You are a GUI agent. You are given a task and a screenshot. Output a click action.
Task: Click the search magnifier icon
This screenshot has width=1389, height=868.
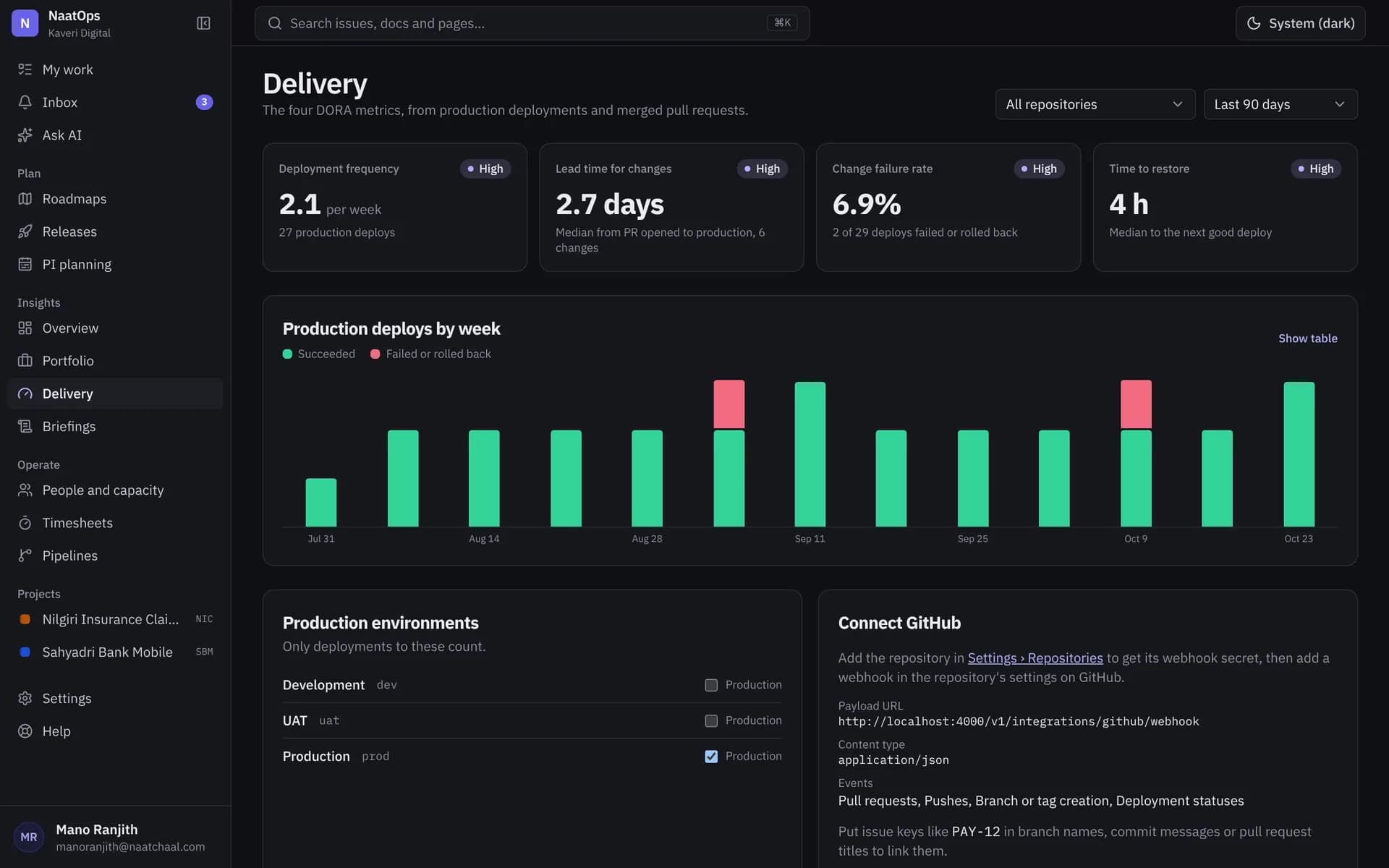[x=275, y=23]
